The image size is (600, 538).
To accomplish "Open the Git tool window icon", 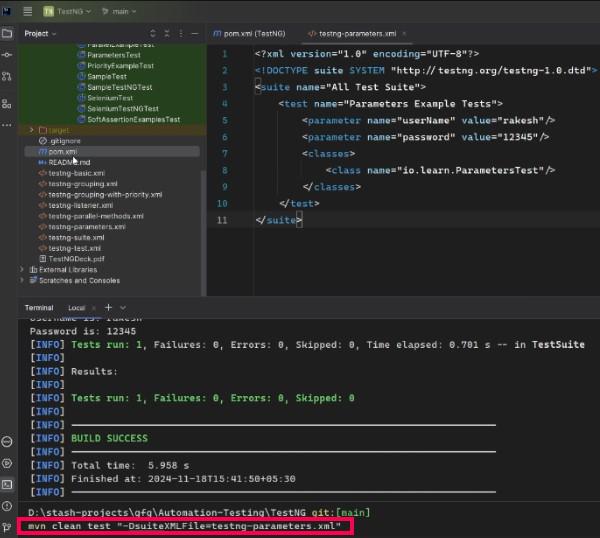I will [8, 526].
